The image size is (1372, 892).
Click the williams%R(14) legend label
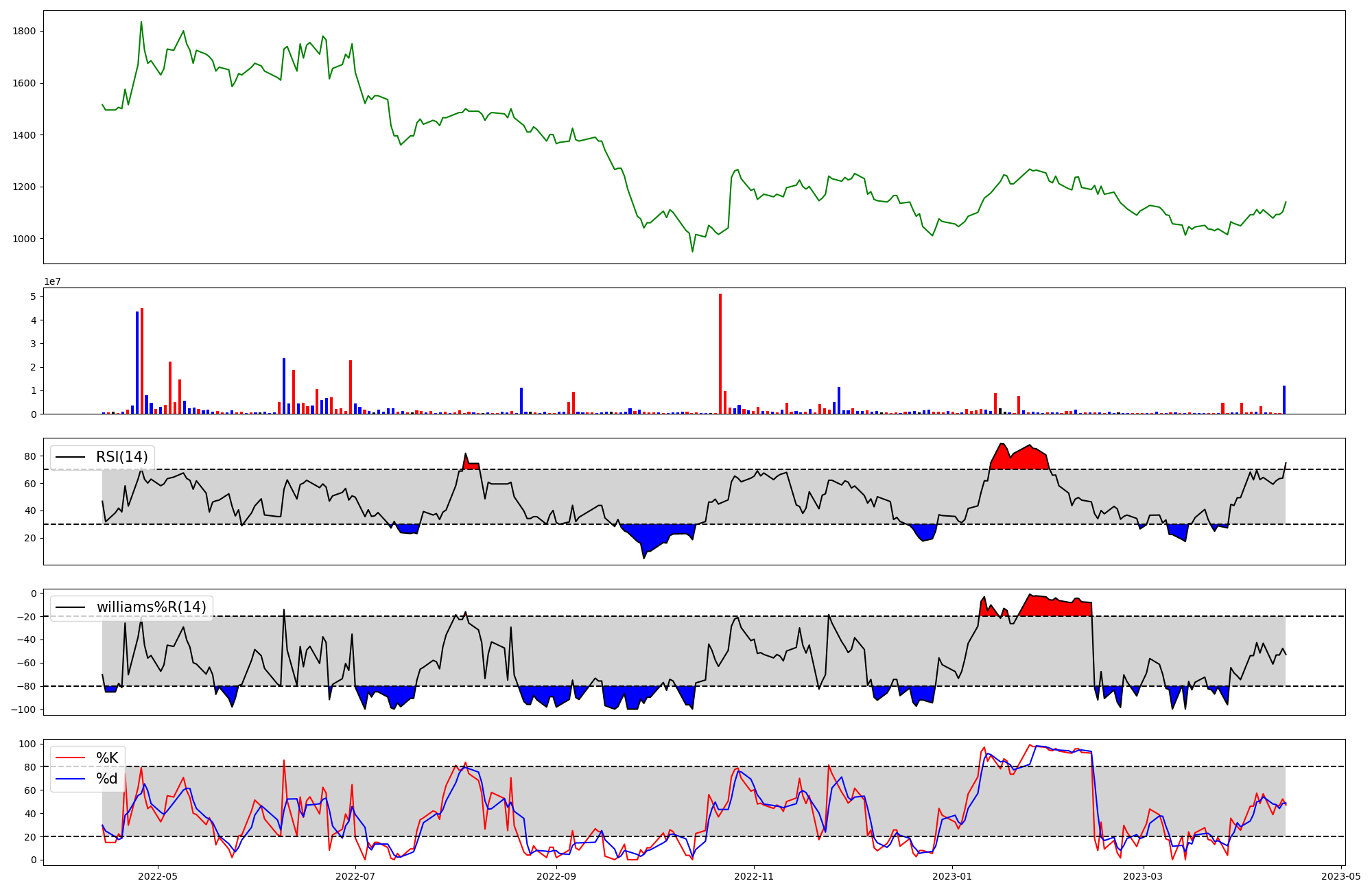point(151,607)
